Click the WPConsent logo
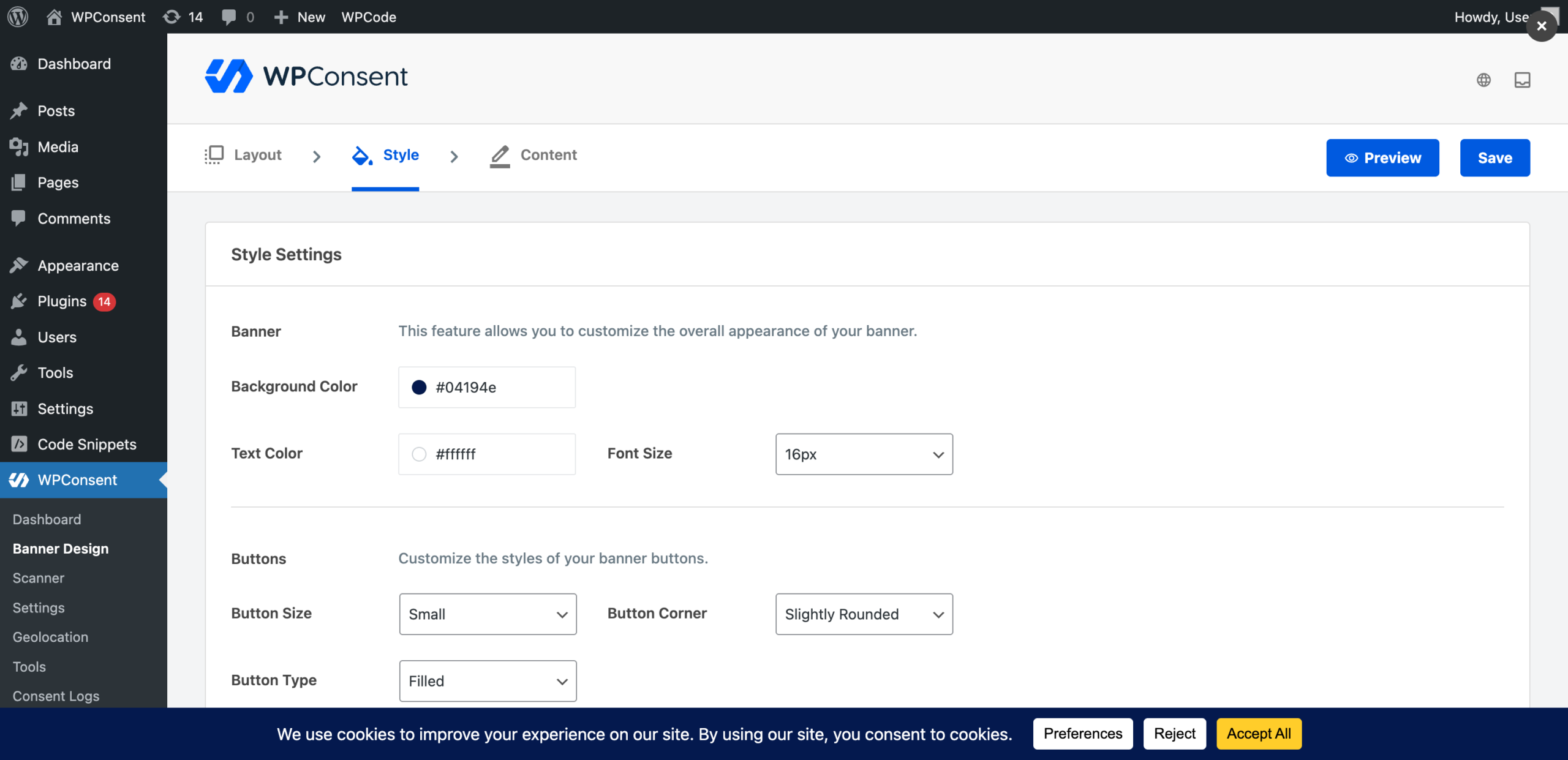Screen dimensions: 1568x760 pos(306,75)
